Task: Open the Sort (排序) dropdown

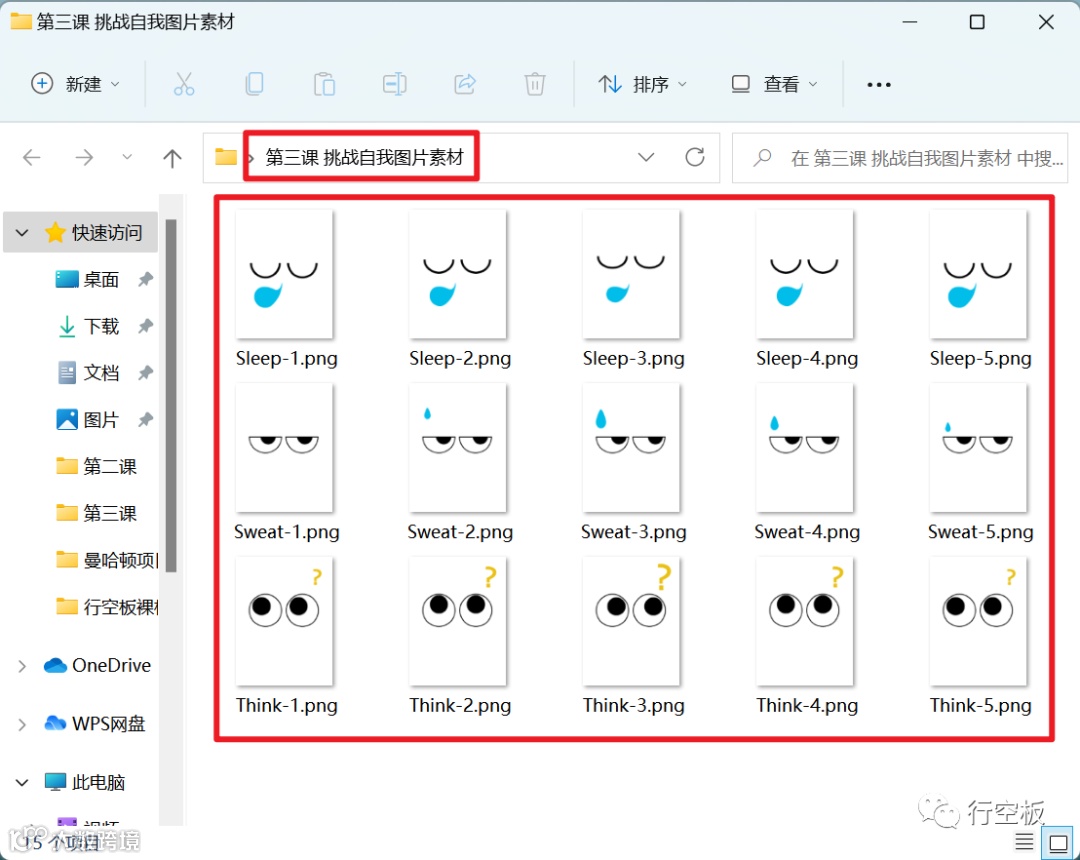Action: [x=642, y=84]
